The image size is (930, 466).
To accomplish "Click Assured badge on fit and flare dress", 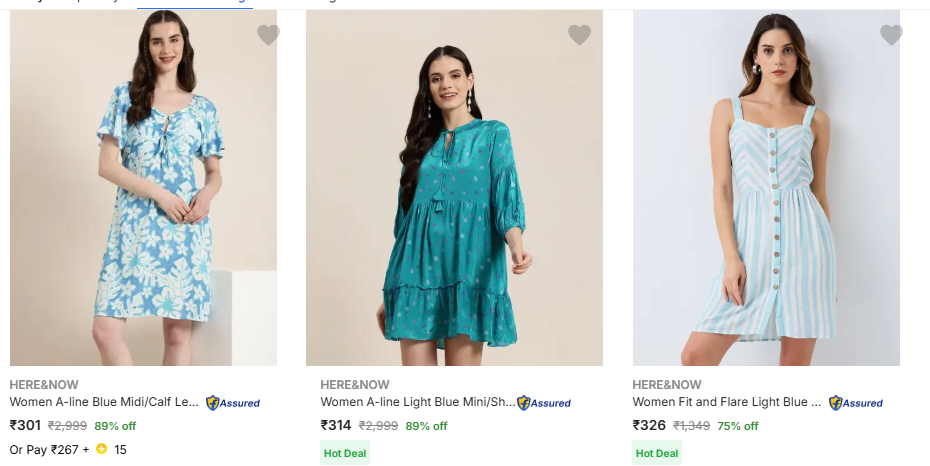I will coord(856,403).
